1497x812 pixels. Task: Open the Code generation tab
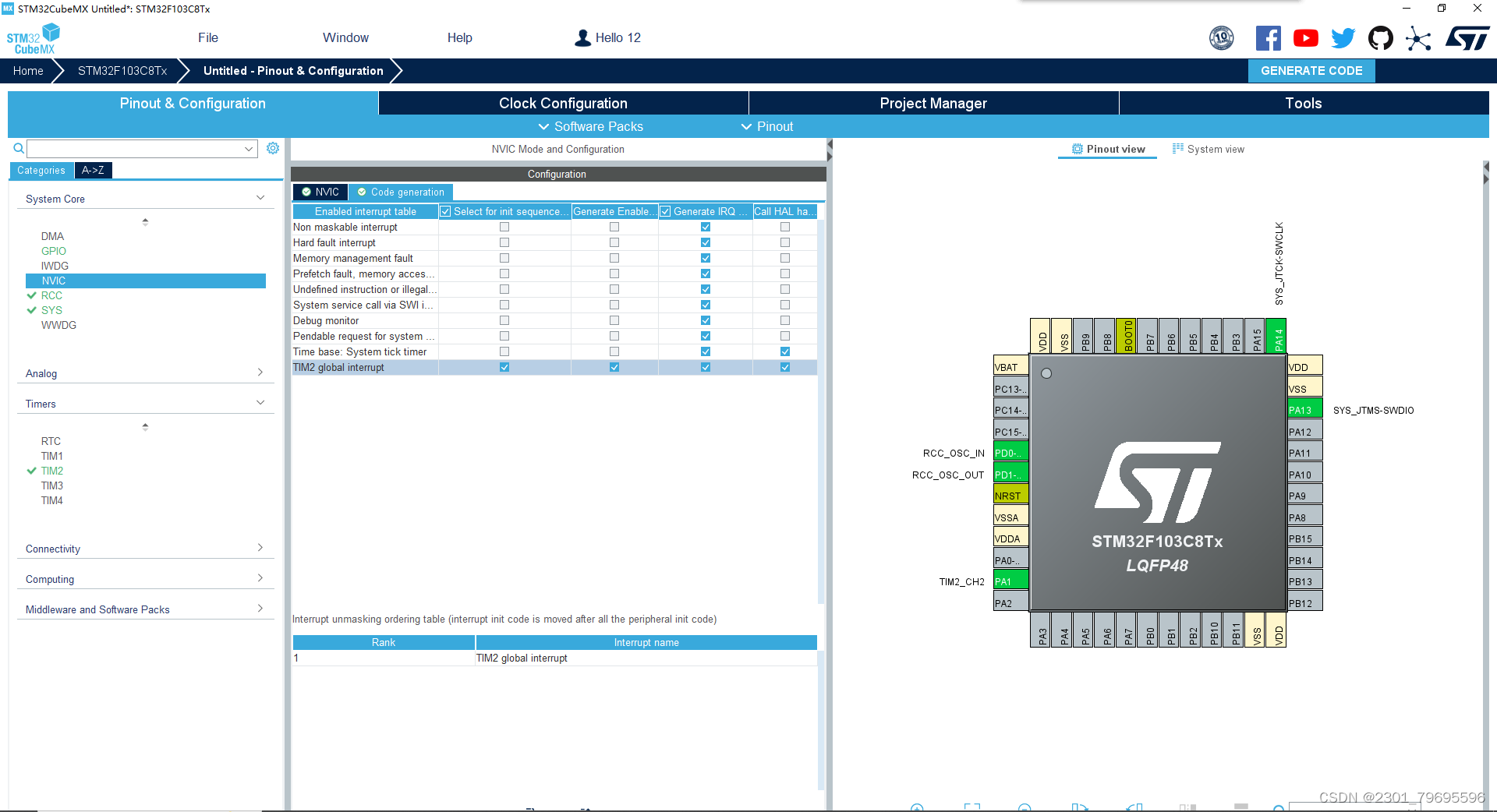[x=401, y=192]
